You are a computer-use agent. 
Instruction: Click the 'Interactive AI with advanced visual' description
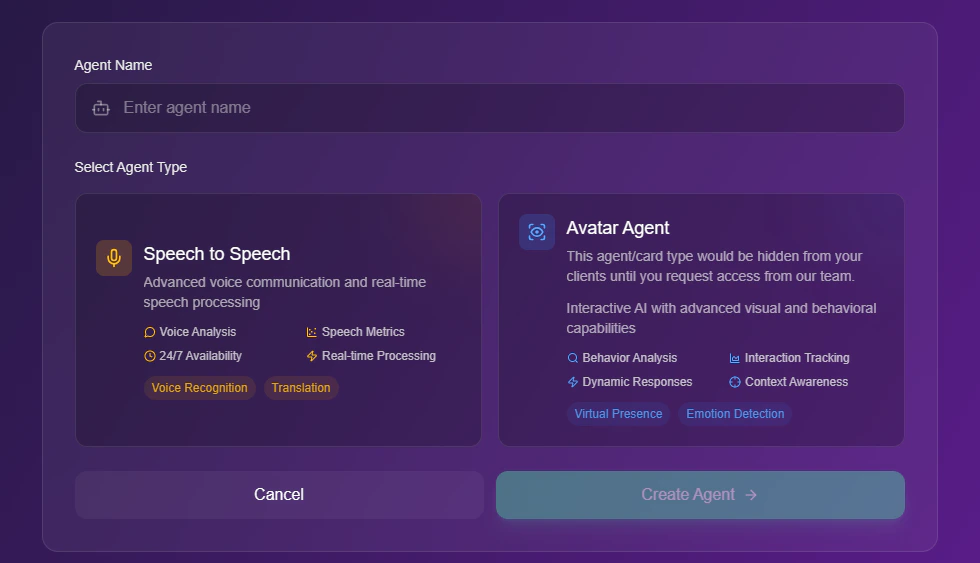coord(721,318)
